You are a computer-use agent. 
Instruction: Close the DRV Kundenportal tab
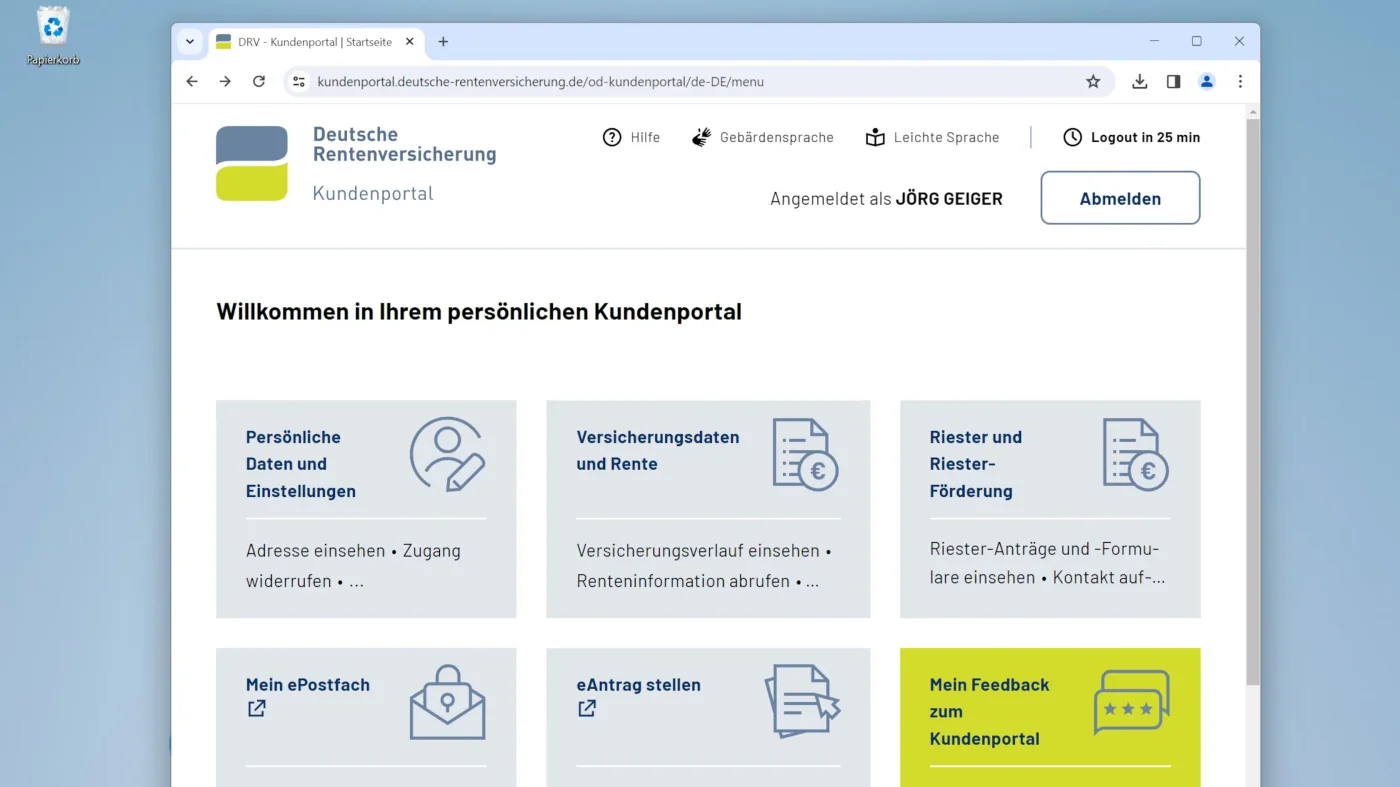pyautogui.click(x=409, y=42)
